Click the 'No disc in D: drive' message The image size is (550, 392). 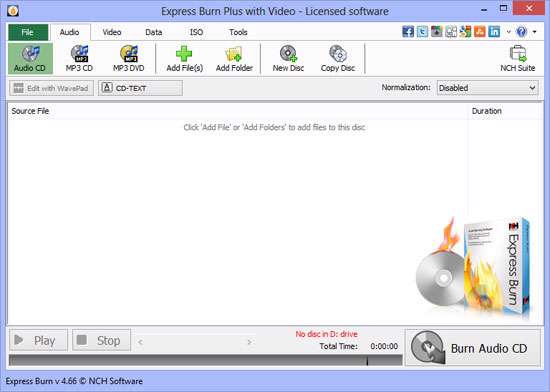click(327, 334)
